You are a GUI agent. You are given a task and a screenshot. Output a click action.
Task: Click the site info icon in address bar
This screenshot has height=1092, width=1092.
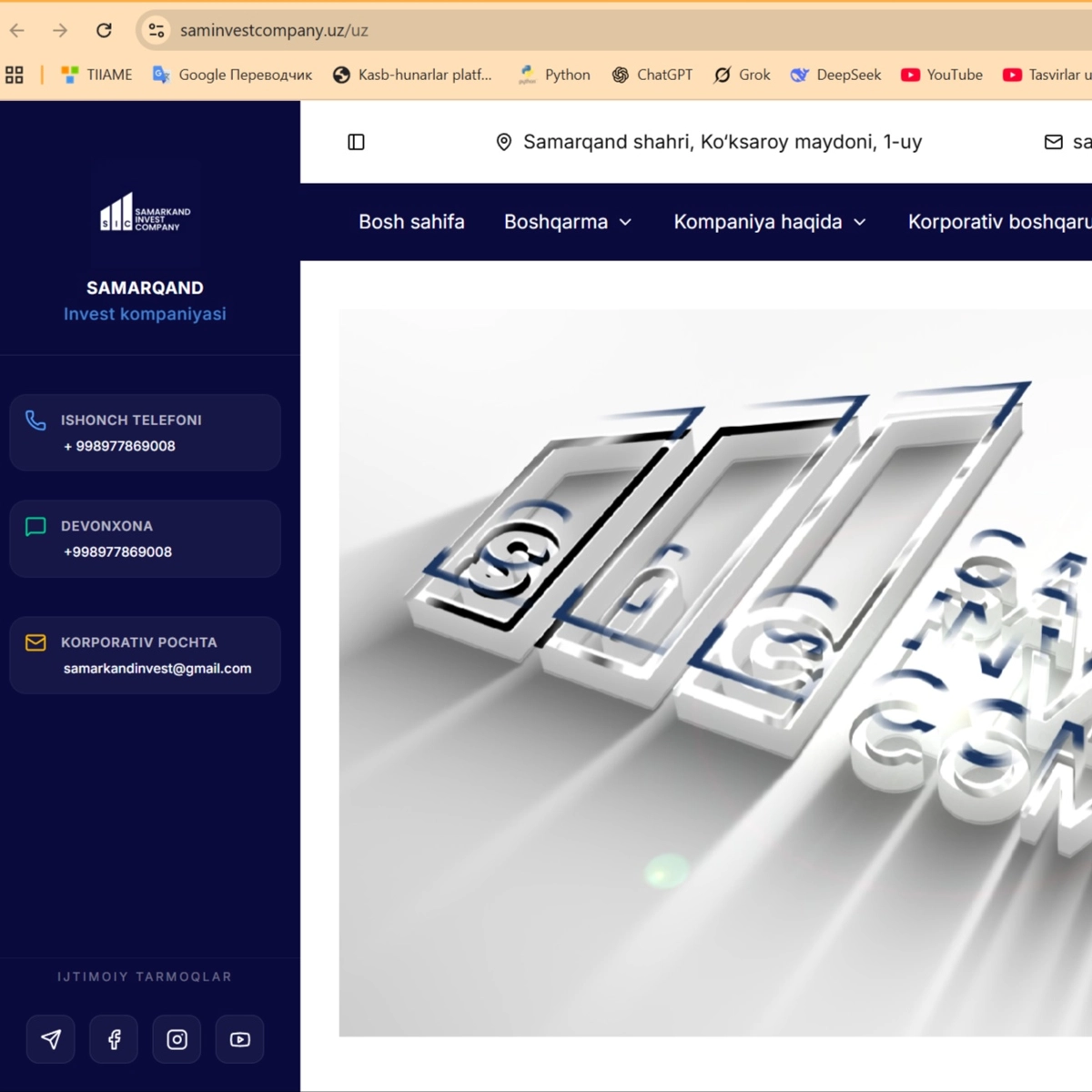[157, 30]
